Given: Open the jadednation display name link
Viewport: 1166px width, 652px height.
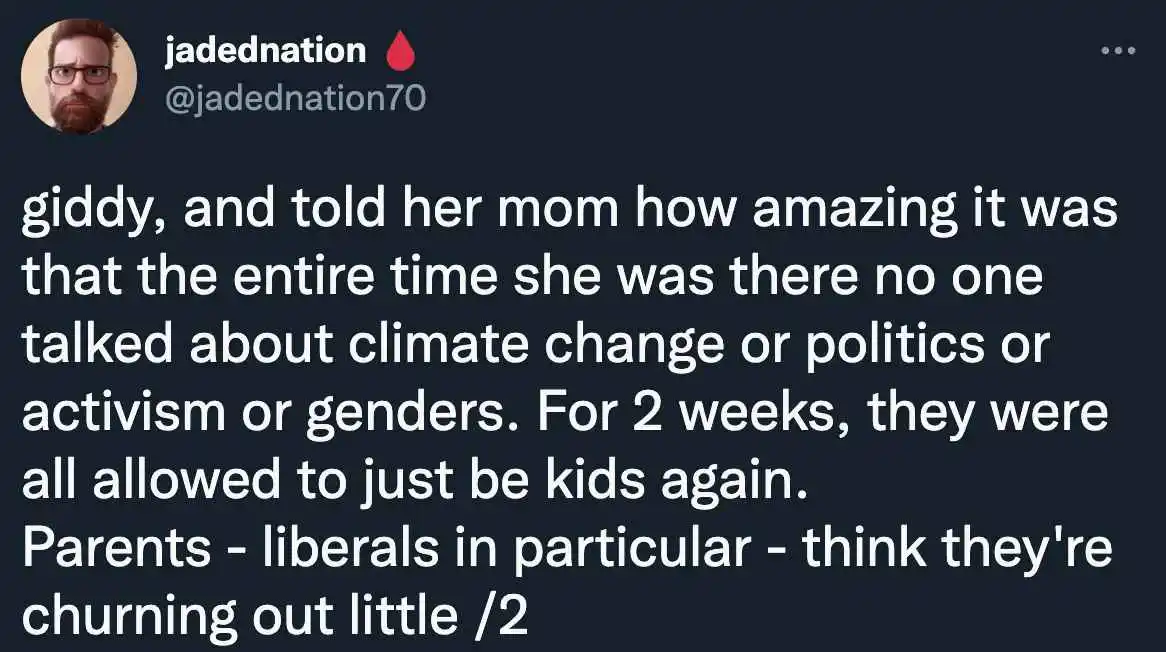Looking at the screenshot, I should click(x=265, y=50).
